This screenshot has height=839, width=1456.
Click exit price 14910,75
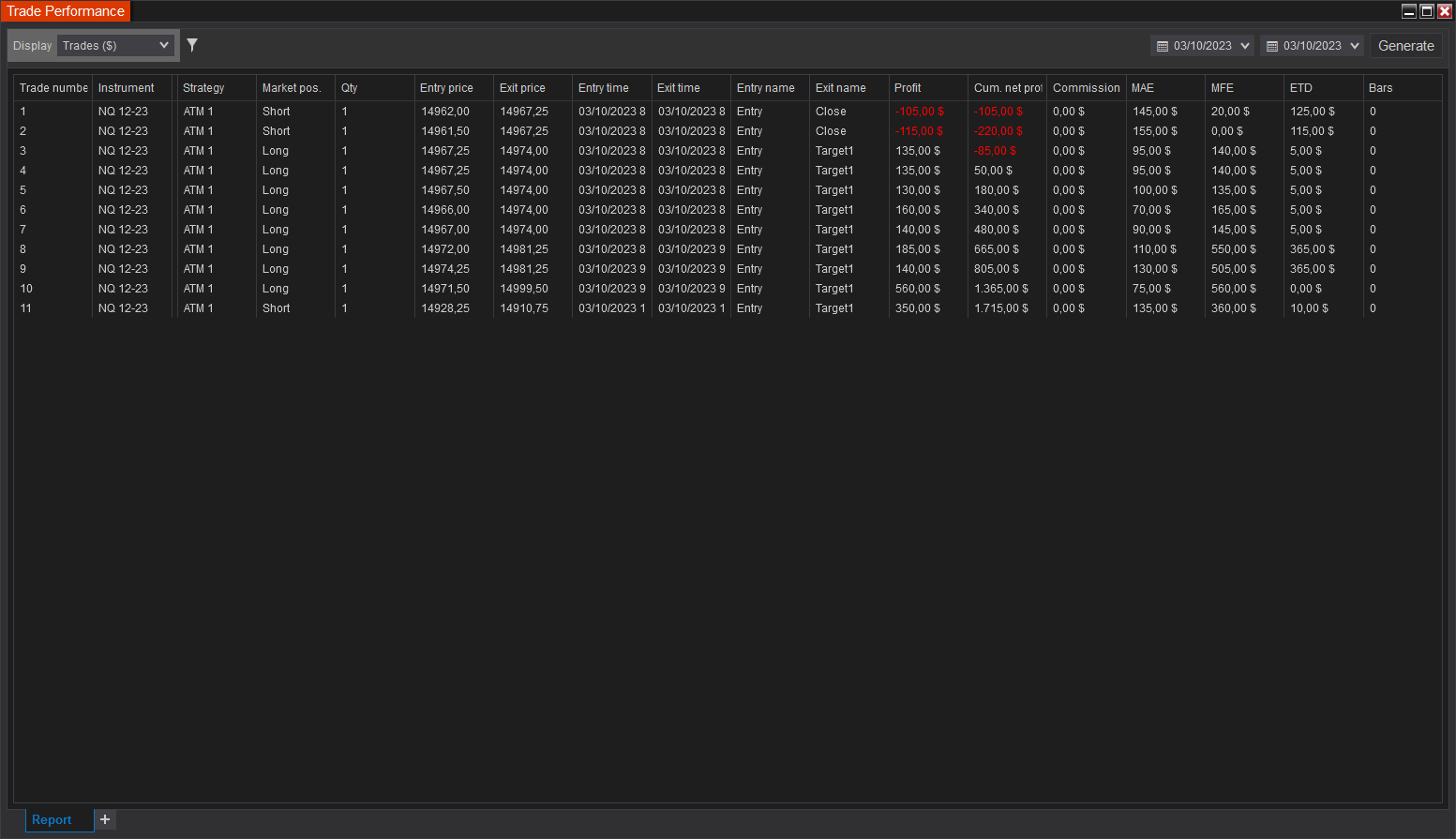coord(524,308)
